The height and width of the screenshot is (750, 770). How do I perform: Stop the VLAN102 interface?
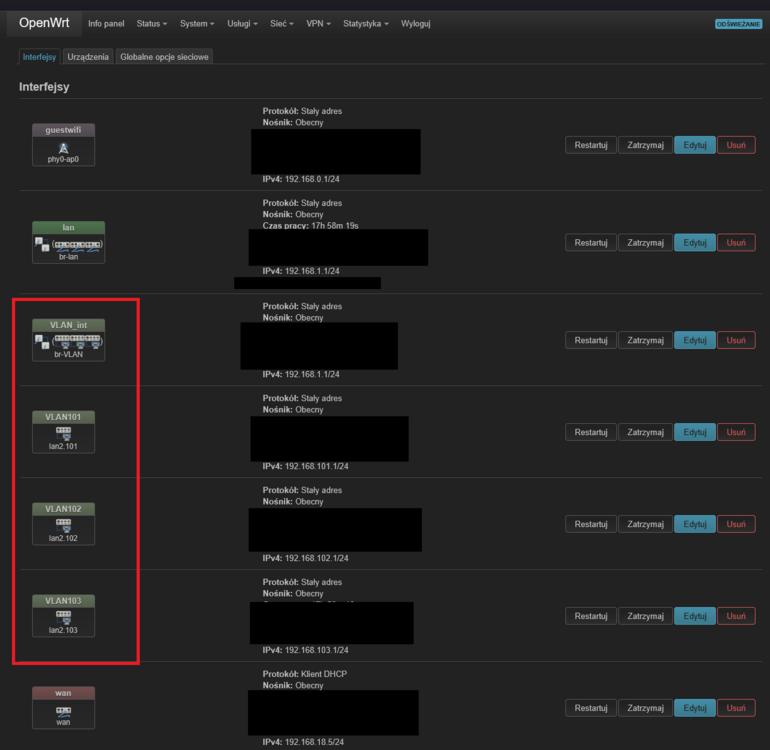pyautogui.click(x=645, y=524)
